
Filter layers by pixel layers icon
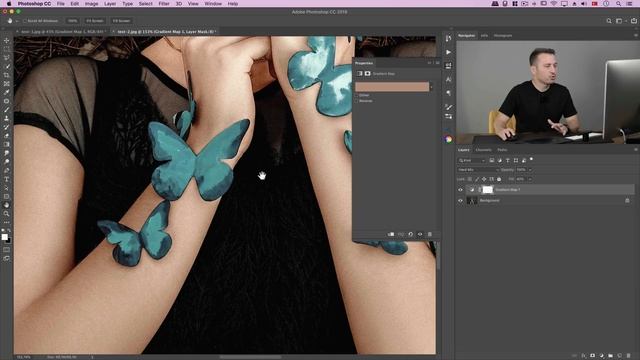coord(492,160)
